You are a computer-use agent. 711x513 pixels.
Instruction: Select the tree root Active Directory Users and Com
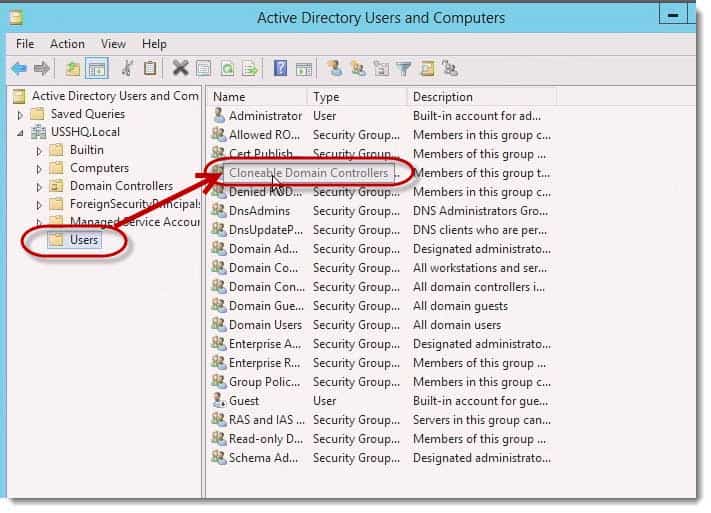115,96
